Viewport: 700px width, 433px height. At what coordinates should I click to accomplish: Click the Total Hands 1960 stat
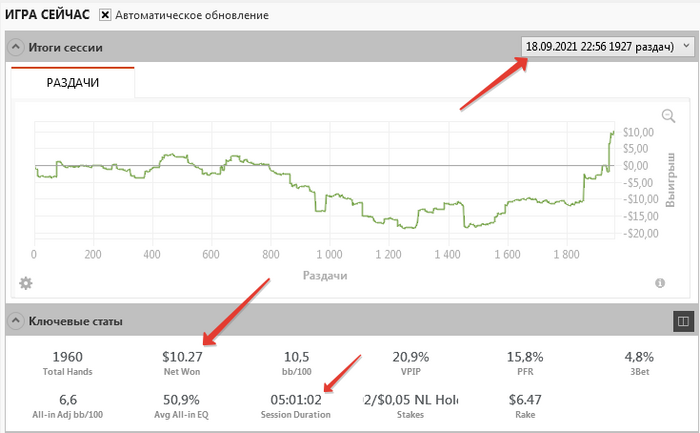tap(66, 361)
